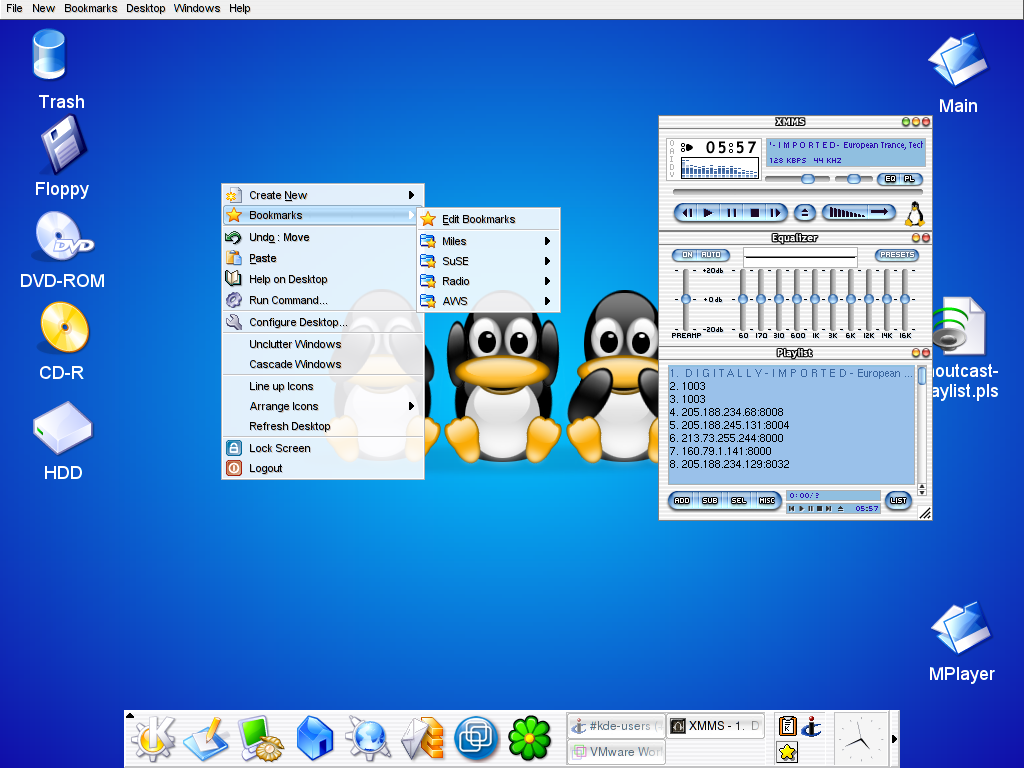Click the XMMS volume slider knob
The width and height of the screenshot is (1024, 768).
(808, 178)
